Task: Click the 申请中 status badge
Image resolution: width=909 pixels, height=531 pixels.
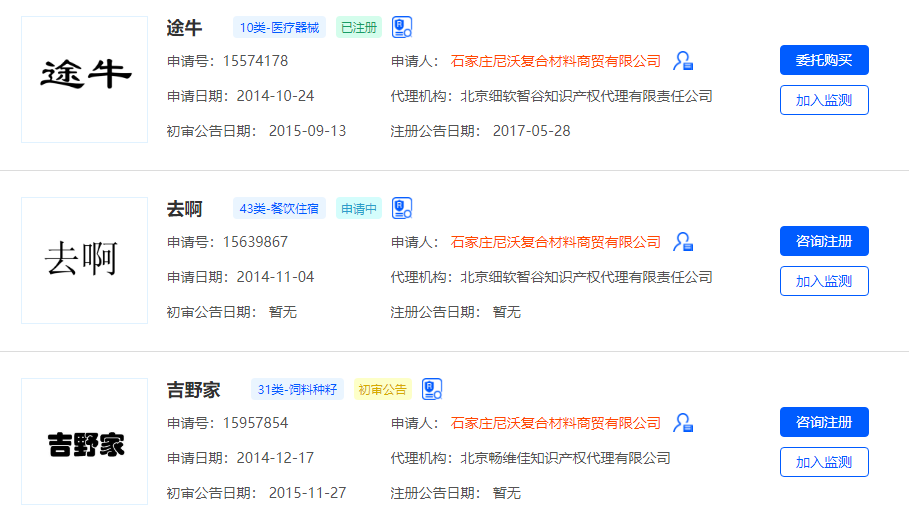Action: (359, 208)
